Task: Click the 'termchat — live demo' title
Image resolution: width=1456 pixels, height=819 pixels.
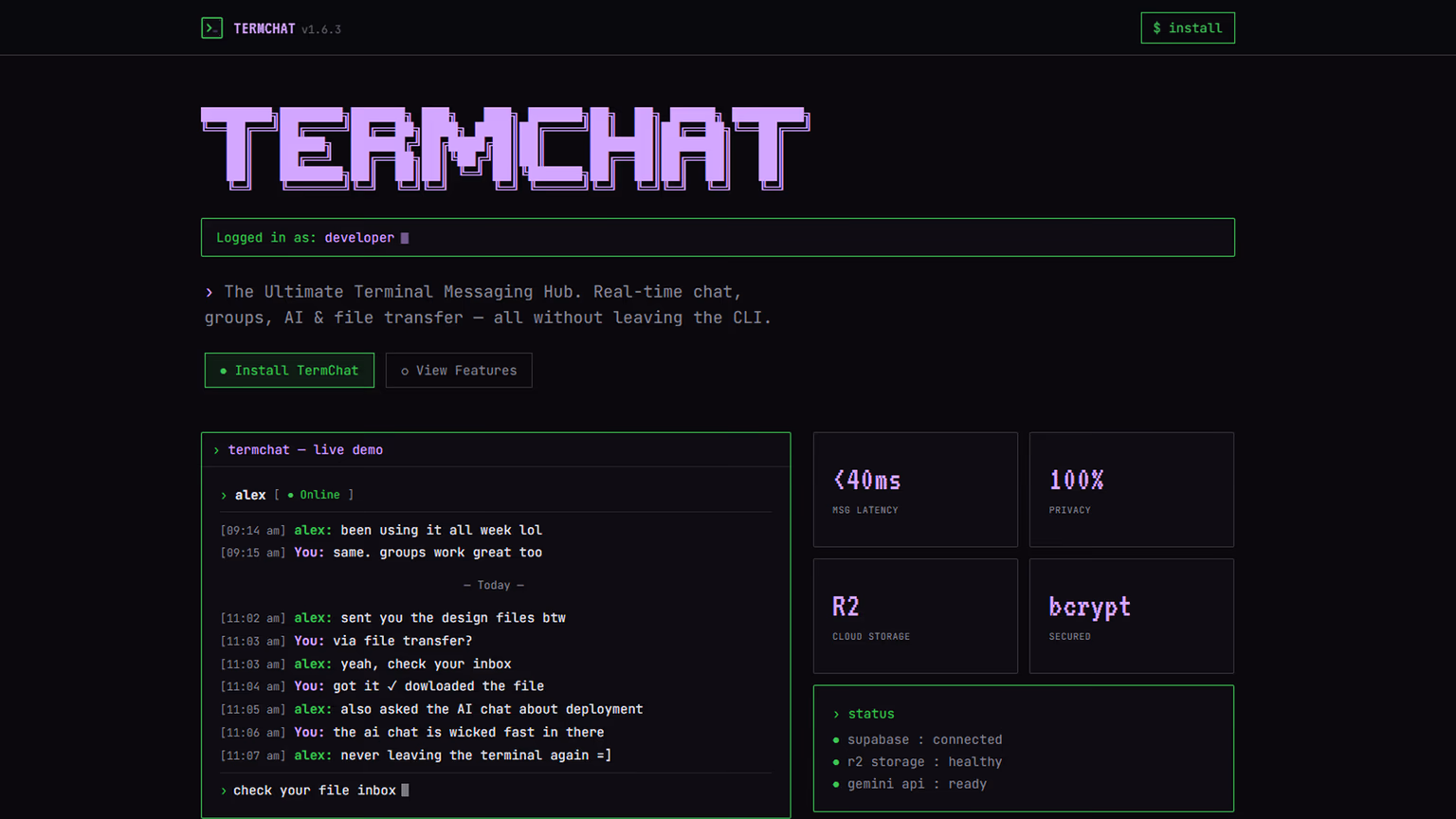Action: (x=305, y=450)
